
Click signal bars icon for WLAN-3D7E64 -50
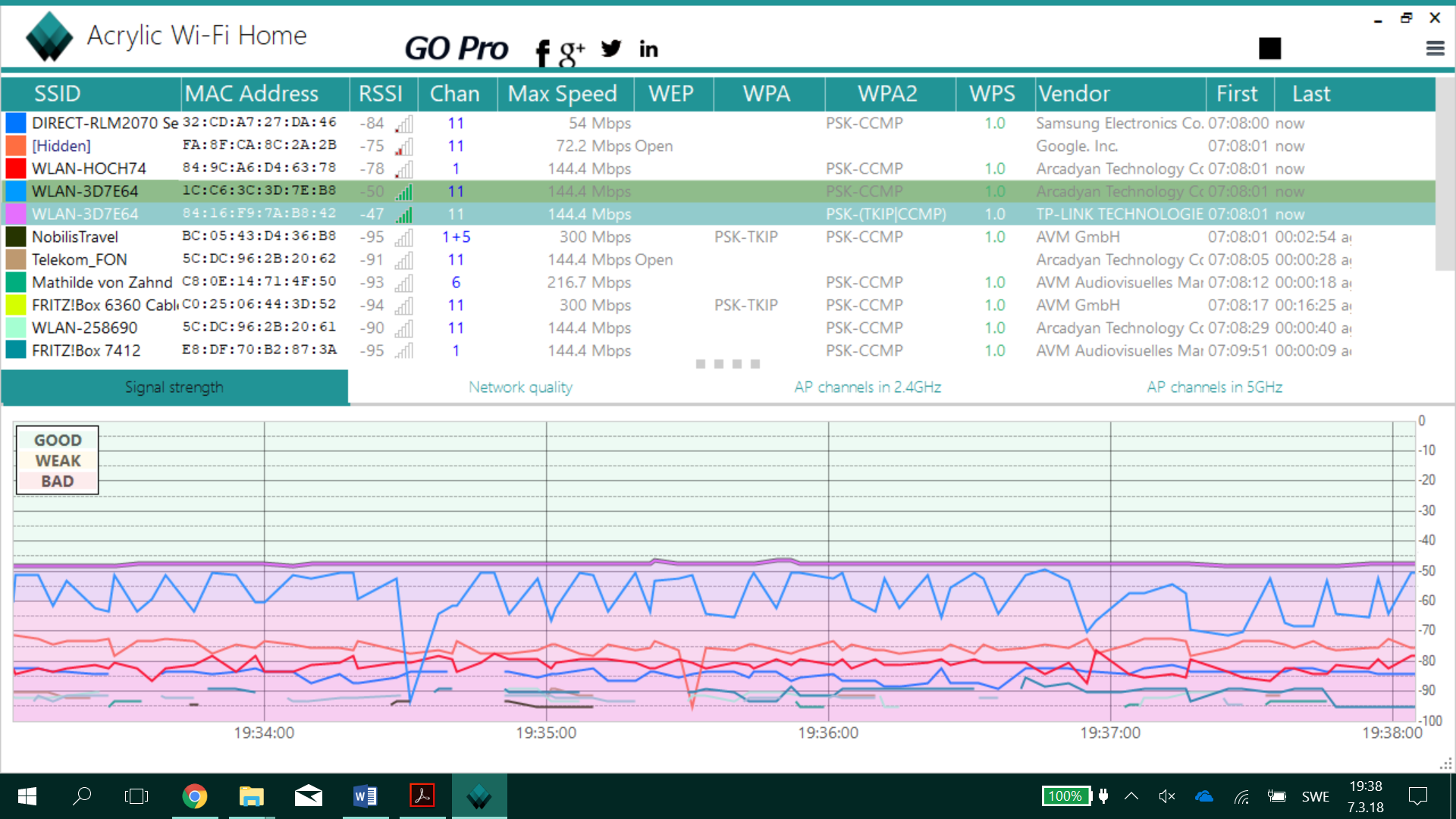click(404, 192)
